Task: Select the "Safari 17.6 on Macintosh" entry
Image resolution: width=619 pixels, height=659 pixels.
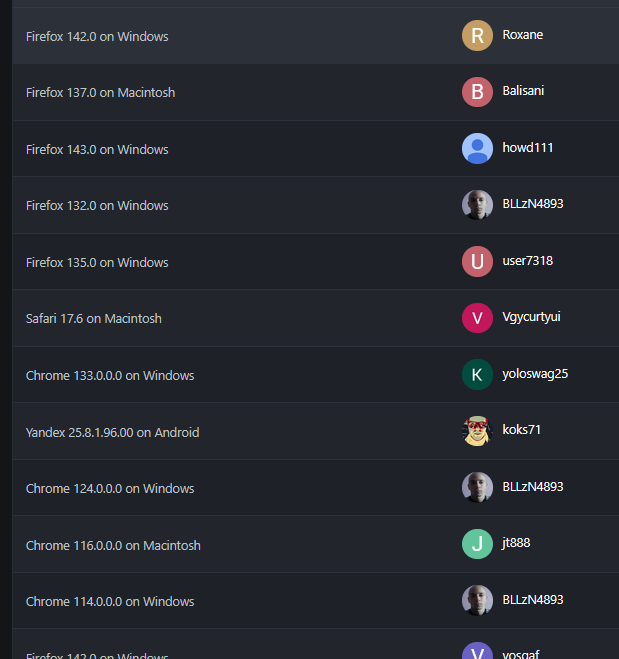Action: coord(94,319)
